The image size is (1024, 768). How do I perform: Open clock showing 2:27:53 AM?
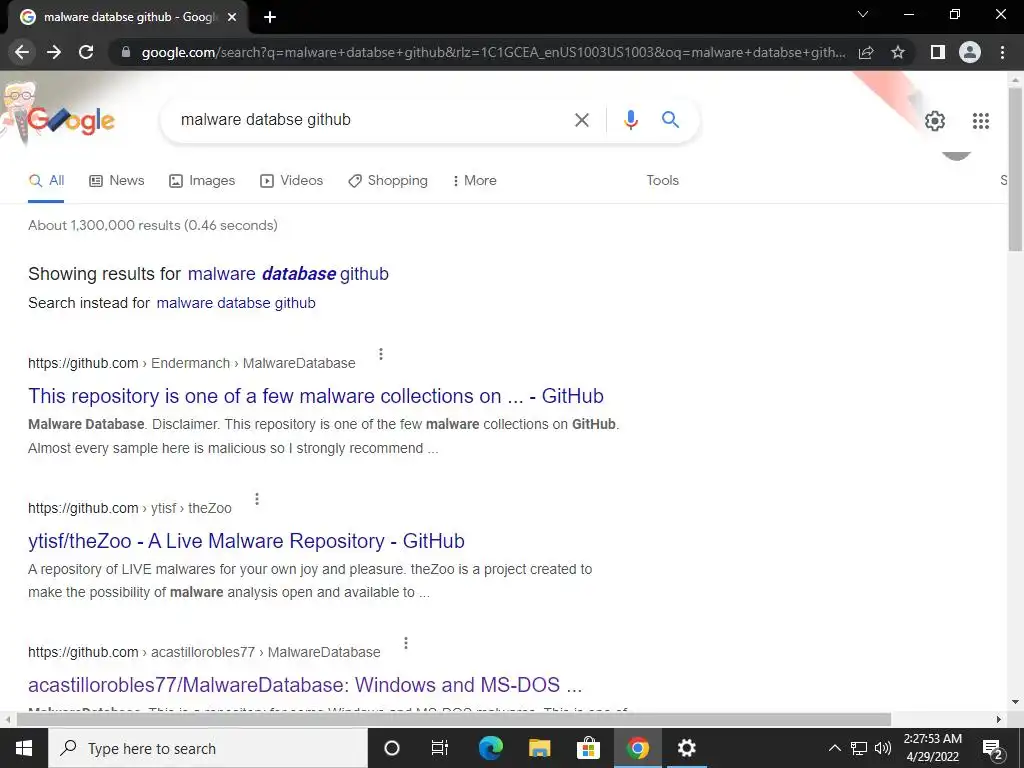point(933,748)
